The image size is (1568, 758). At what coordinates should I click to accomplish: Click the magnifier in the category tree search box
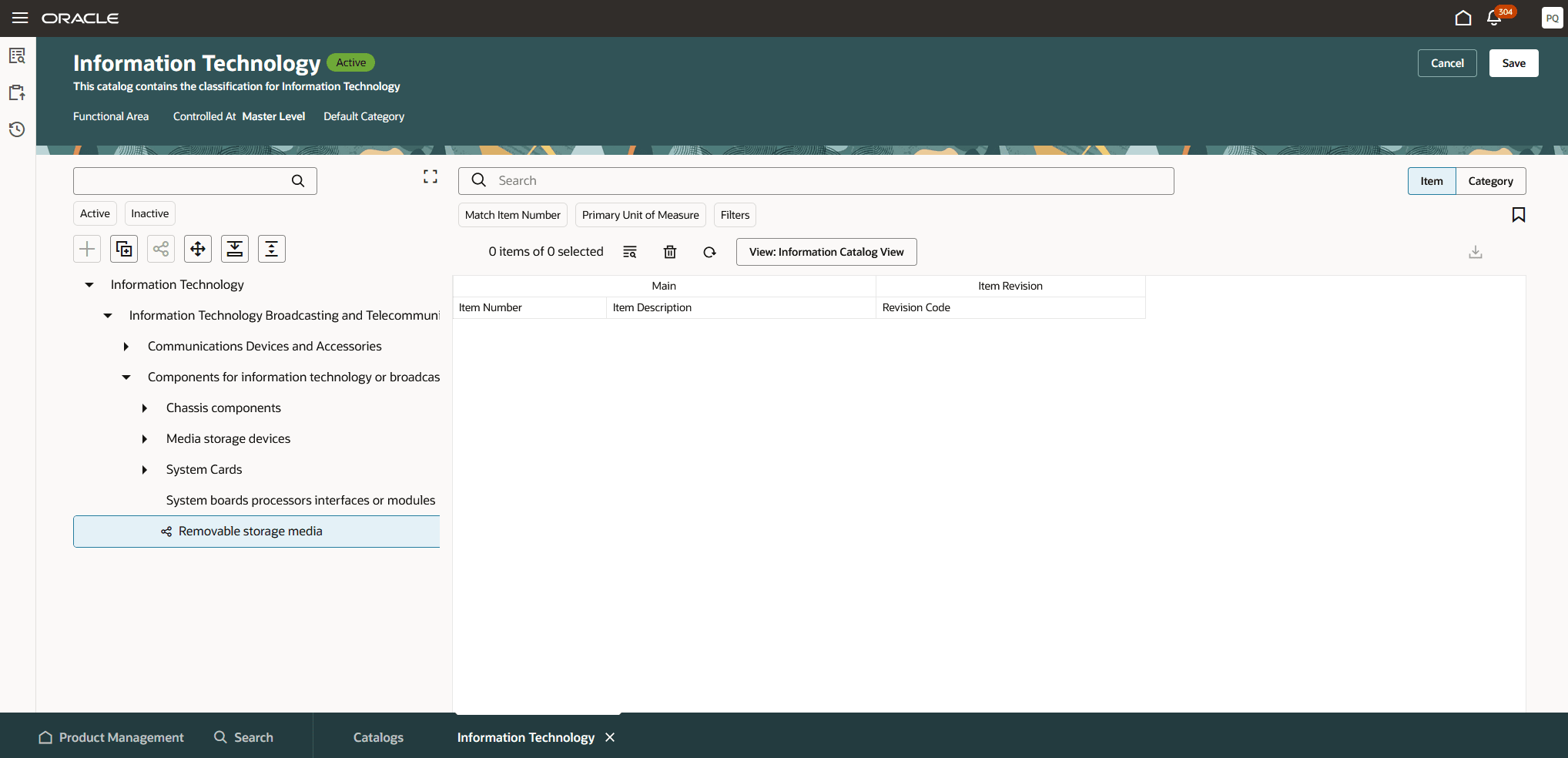(x=298, y=181)
